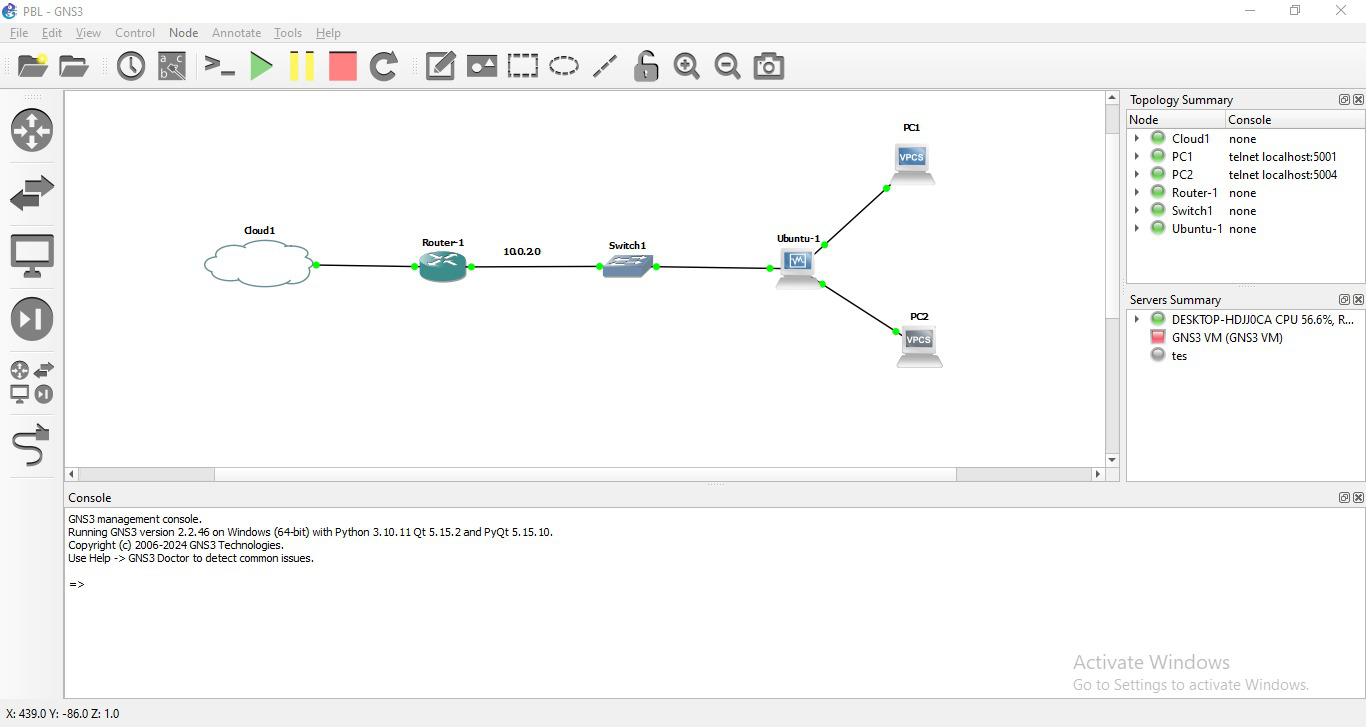Select the Cloud1 node on canvas
The image size is (1366, 727).
point(258,265)
